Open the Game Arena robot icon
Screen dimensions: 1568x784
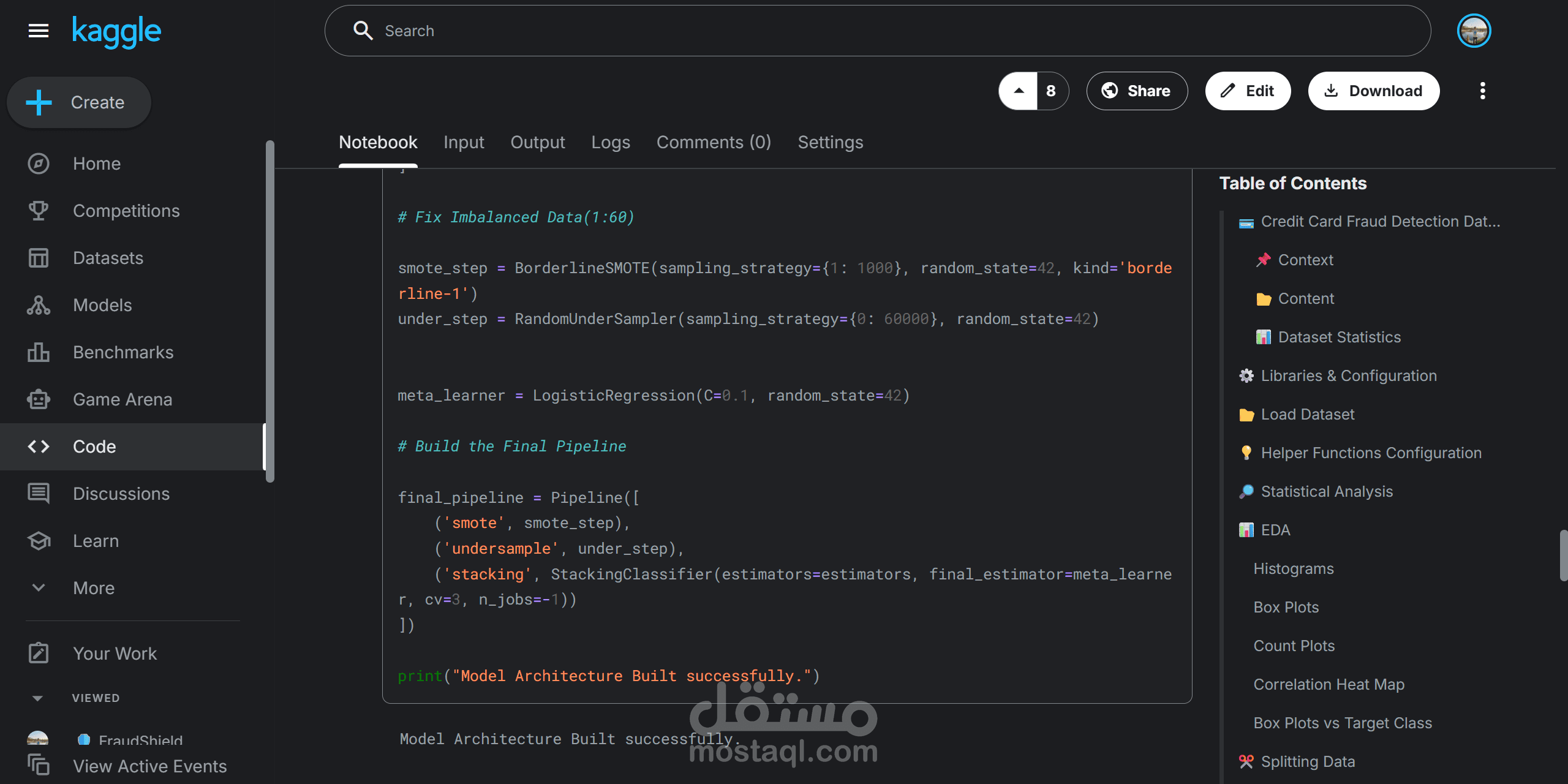38,399
